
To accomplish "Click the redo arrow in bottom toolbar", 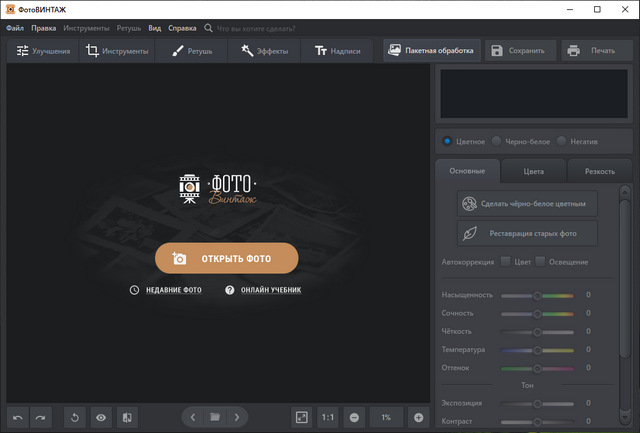I will pos(40,417).
